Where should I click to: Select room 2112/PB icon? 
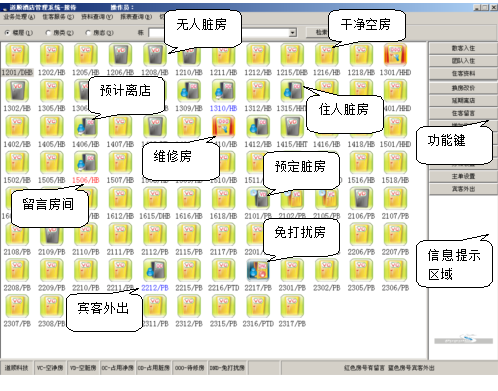coord(155,235)
